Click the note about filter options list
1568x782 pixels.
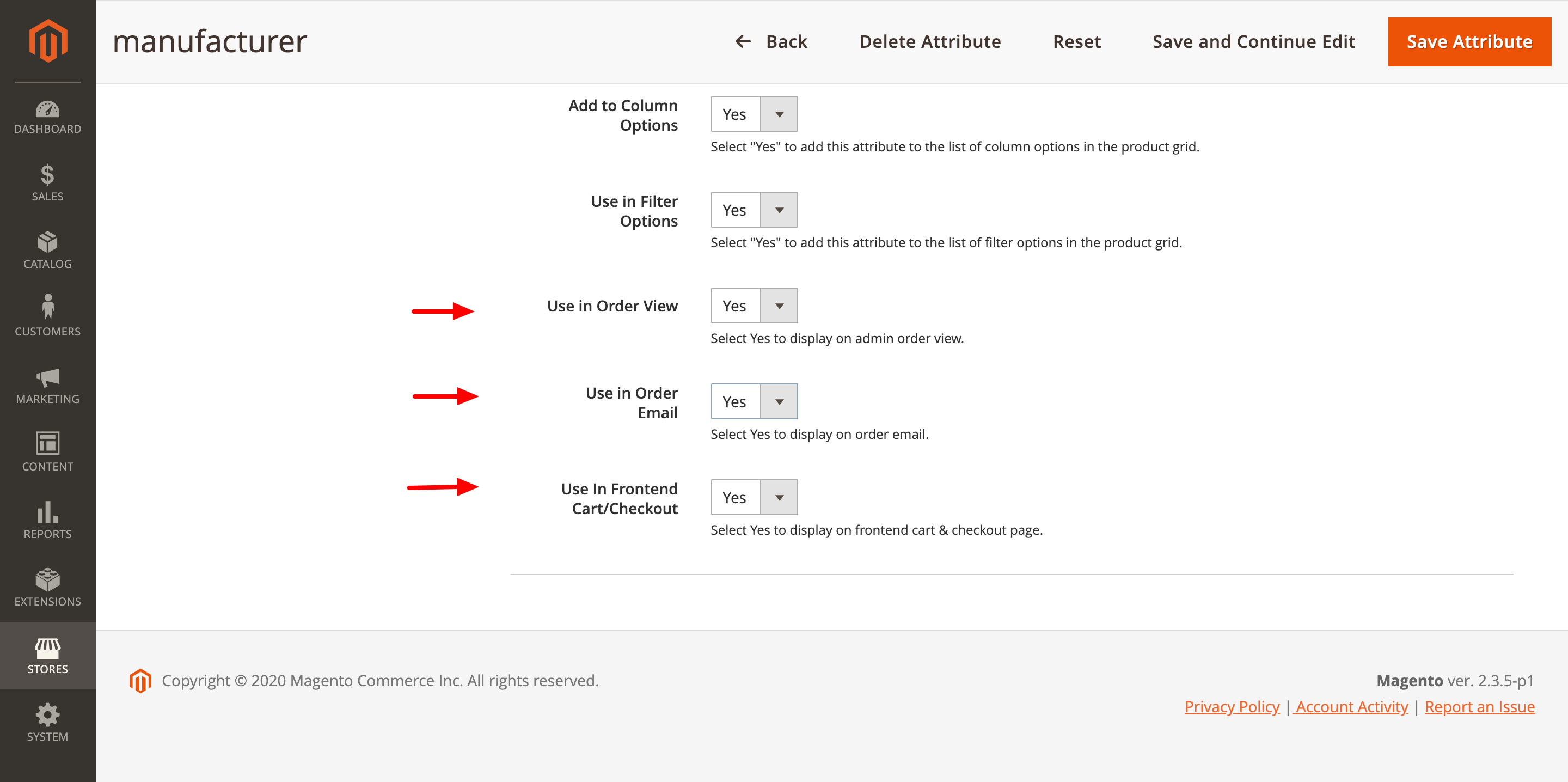coord(947,243)
